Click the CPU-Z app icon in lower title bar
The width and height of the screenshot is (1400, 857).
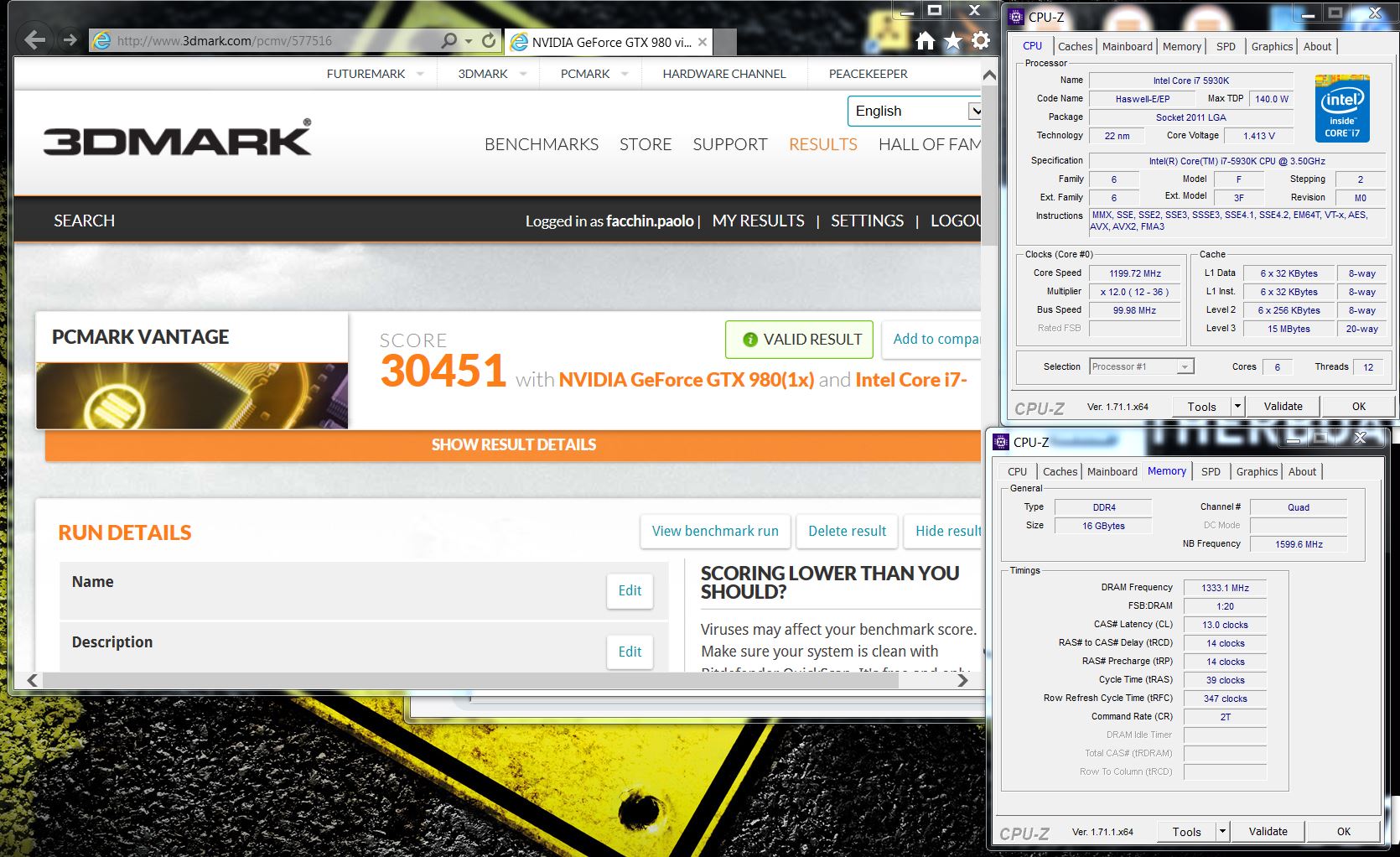click(x=1001, y=442)
